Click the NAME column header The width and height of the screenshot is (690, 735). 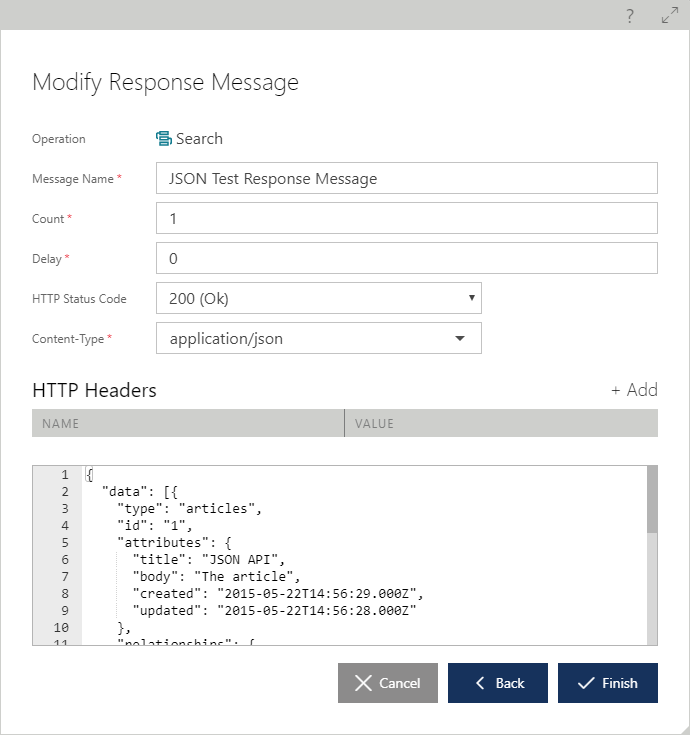(x=188, y=423)
